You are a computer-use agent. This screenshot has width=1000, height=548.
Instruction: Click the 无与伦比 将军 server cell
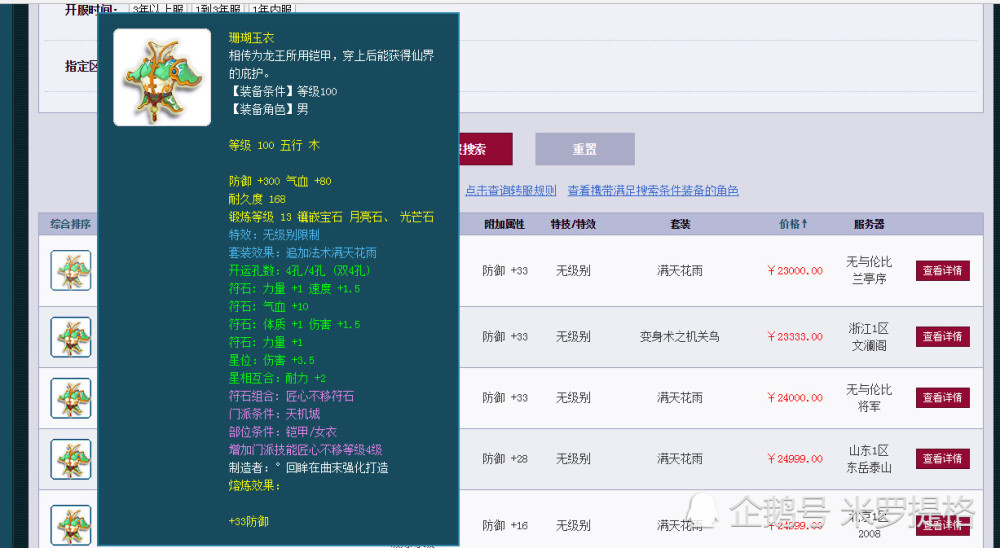tap(869, 397)
